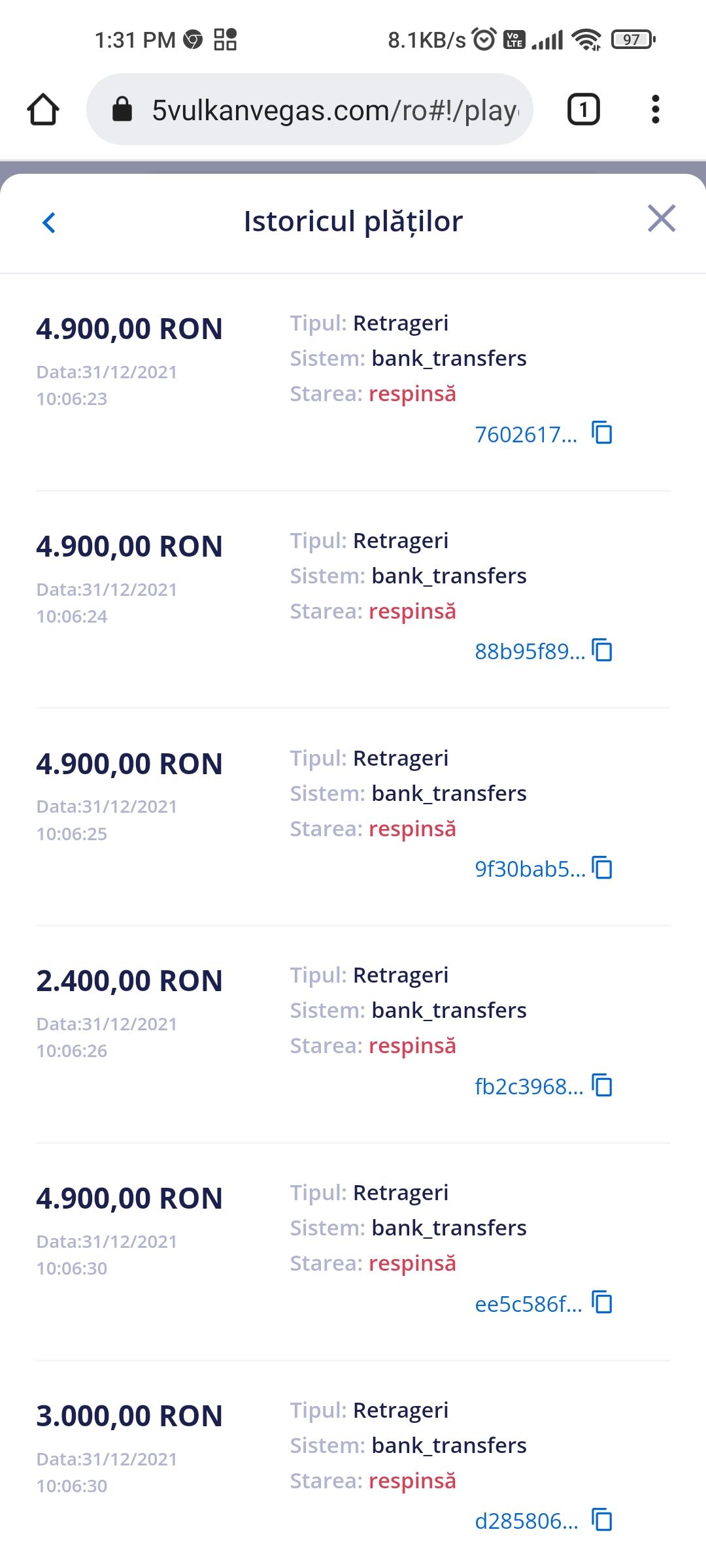The image size is (706, 1568).
Task: Open transaction link fb2c3968...
Action: coord(528,1087)
